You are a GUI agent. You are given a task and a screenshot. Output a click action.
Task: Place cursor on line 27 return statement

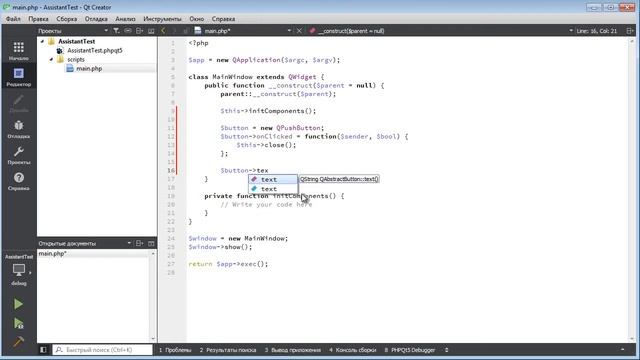[228, 264]
